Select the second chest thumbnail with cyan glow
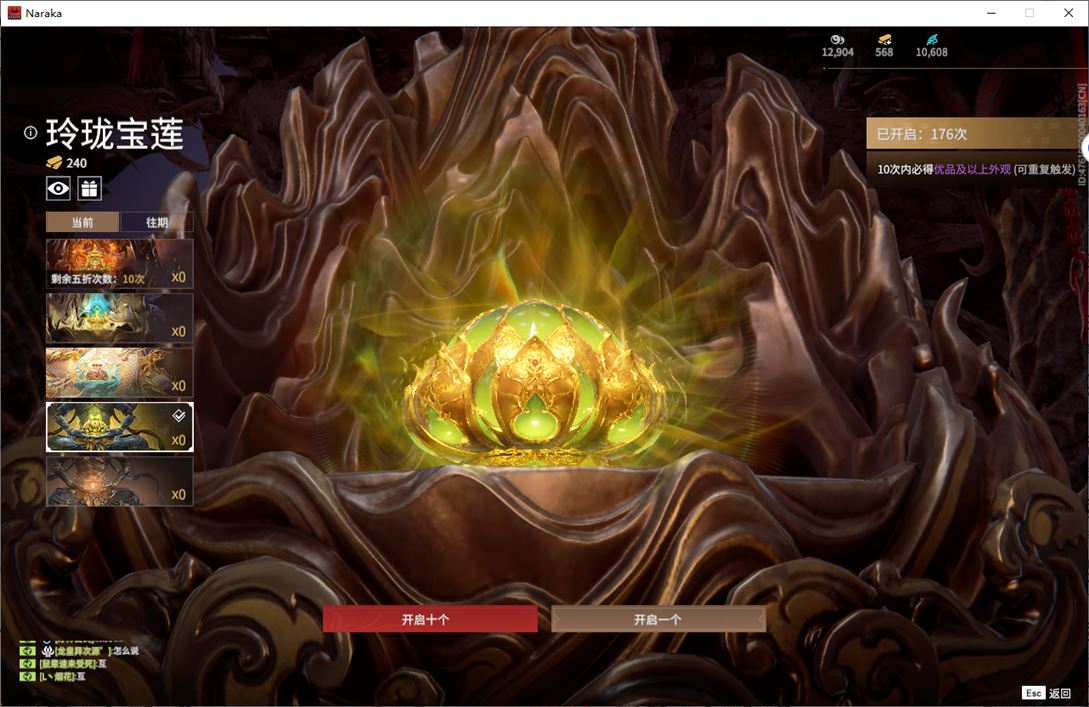This screenshot has width=1089, height=707. tap(119, 318)
